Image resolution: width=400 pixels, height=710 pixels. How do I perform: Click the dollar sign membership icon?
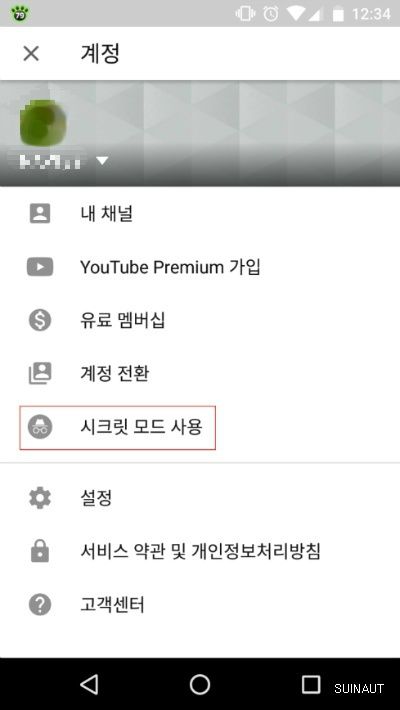[40, 320]
